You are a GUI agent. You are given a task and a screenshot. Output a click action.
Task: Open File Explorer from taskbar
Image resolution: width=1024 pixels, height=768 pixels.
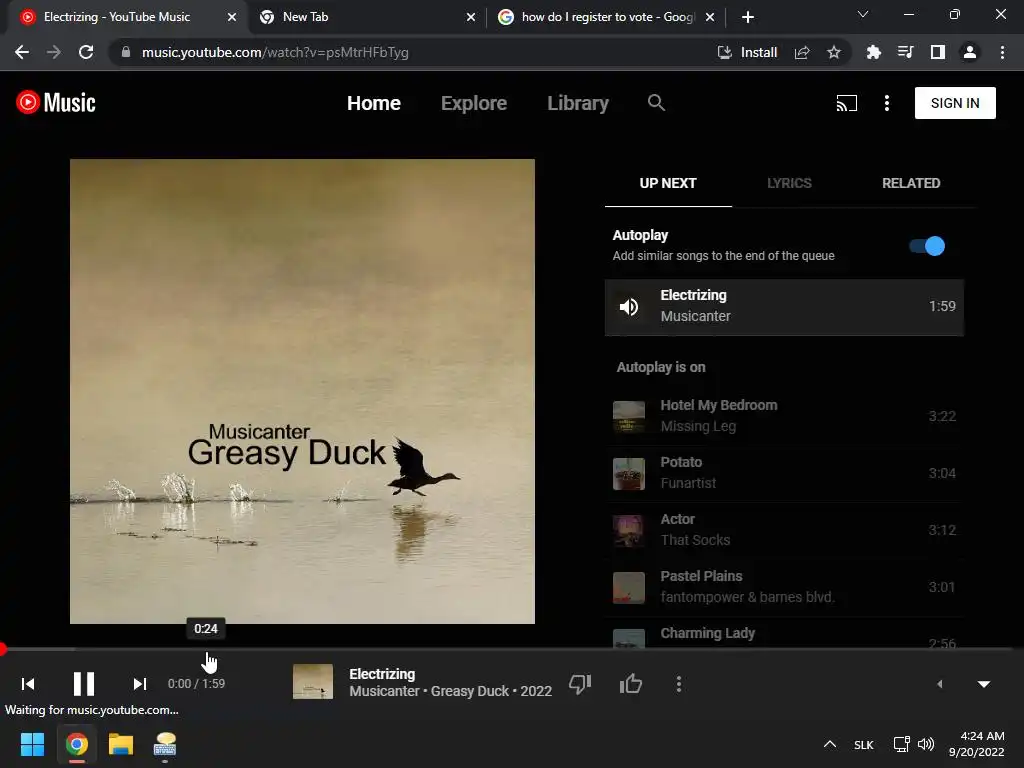[x=121, y=744]
